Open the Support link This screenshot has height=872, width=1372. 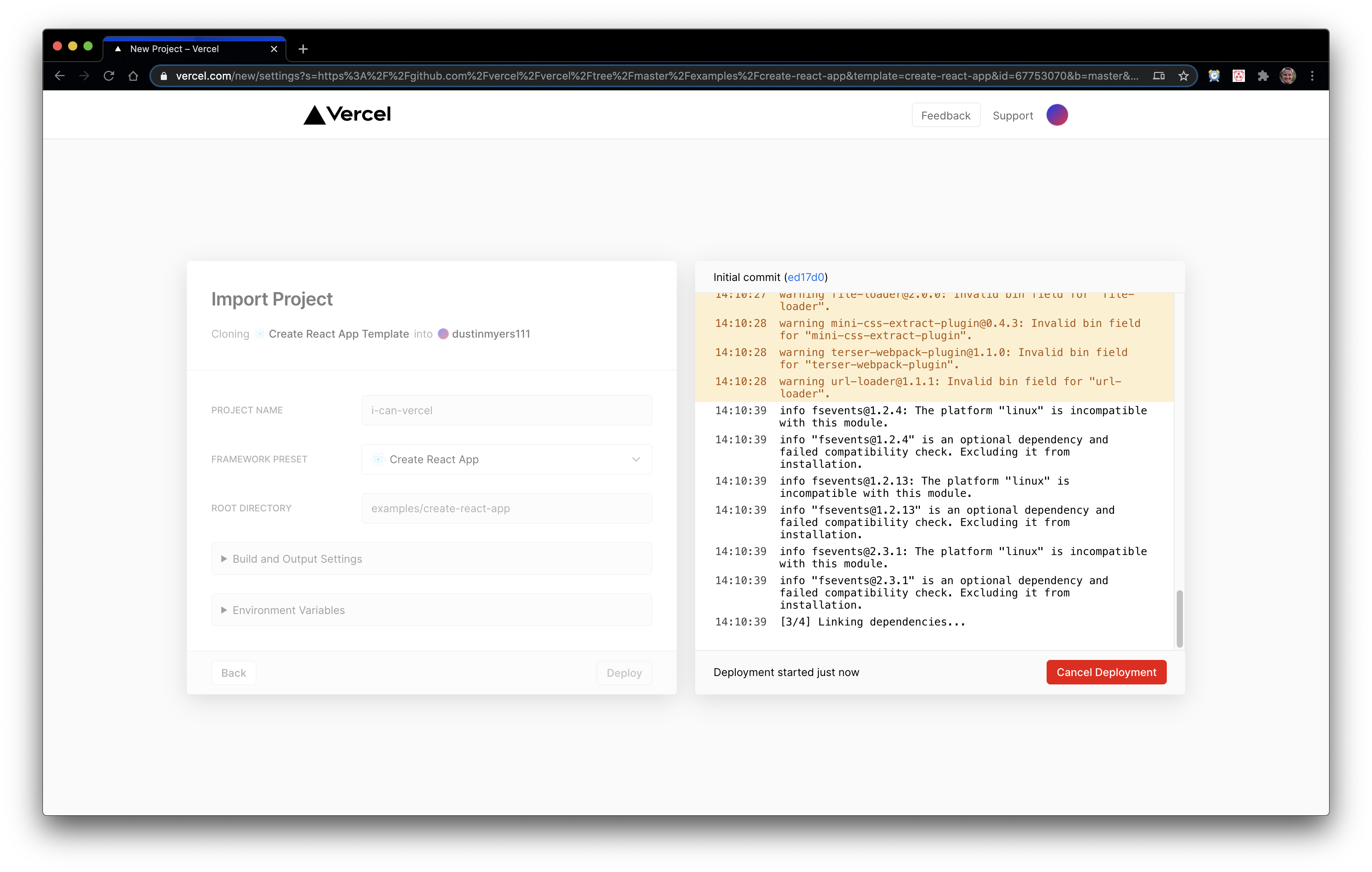pos(1013,116)
